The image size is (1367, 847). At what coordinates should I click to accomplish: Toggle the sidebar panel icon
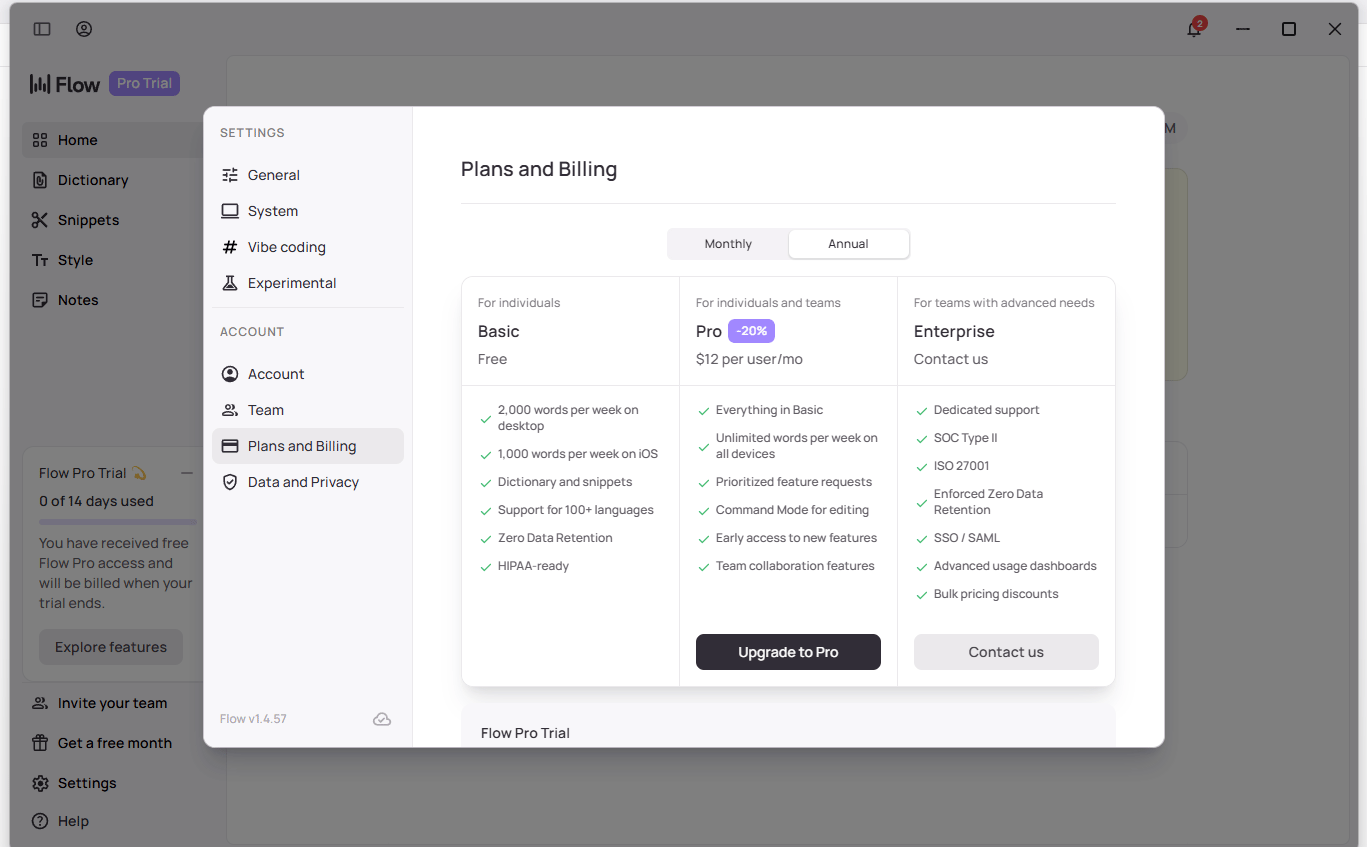click(42, 29)
